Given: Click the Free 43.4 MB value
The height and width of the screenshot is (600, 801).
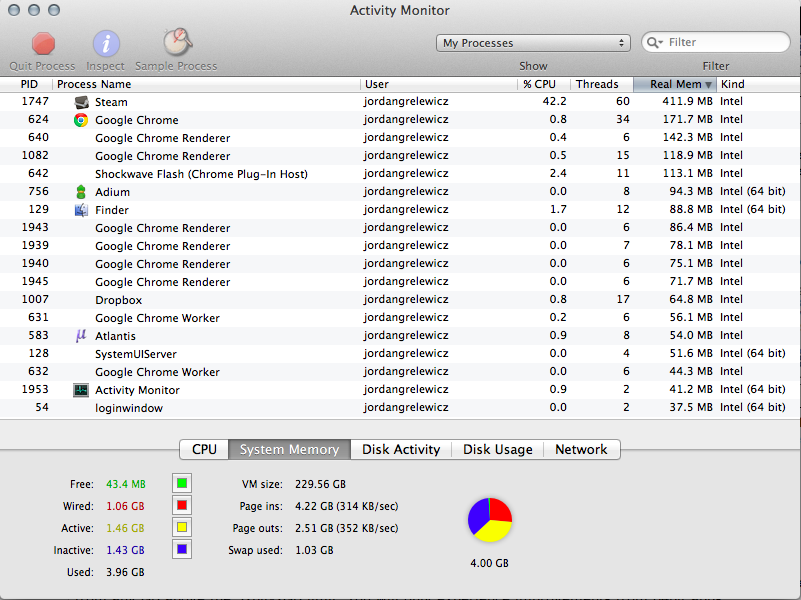Looking at the screenshot, I should point(126,484).
